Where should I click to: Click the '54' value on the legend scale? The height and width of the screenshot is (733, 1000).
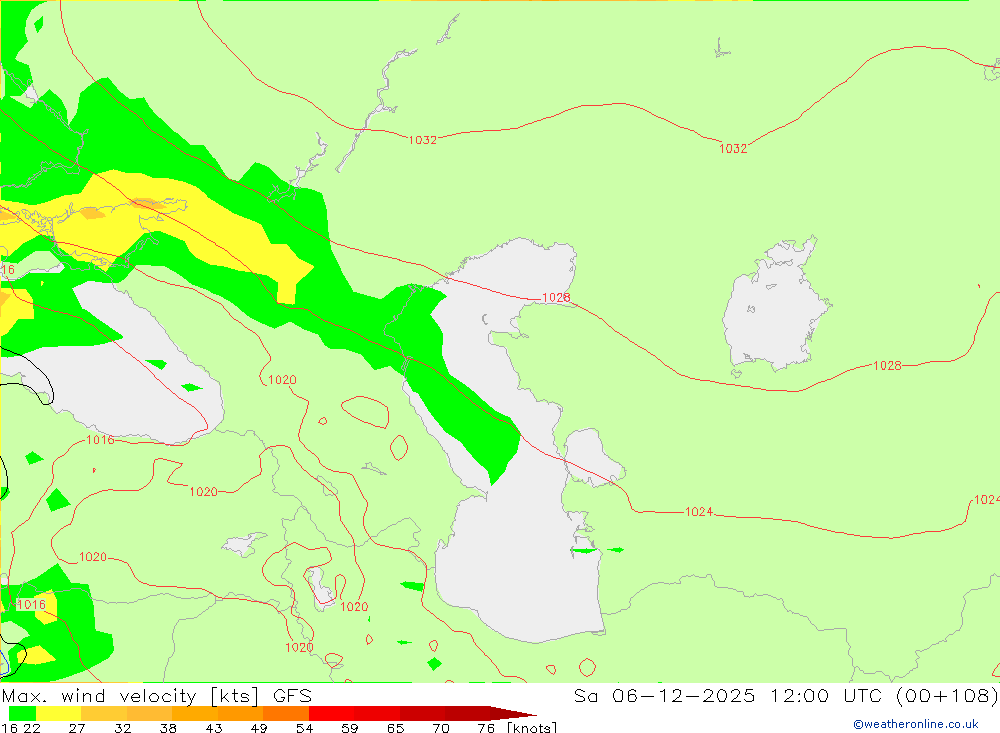(x=304, y=728)
